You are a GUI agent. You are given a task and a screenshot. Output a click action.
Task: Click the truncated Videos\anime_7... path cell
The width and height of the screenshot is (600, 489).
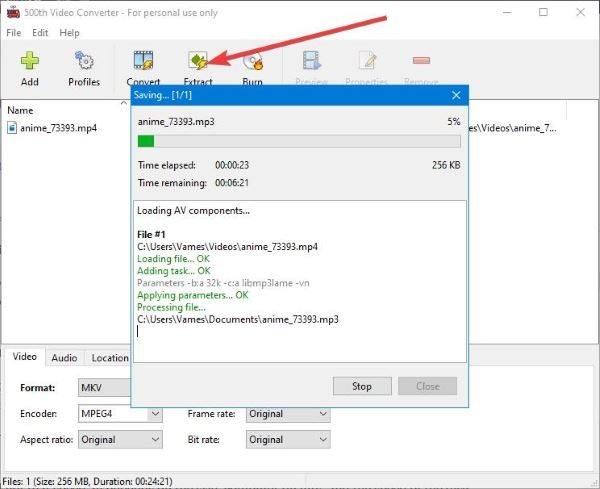(x=512, y=128)
